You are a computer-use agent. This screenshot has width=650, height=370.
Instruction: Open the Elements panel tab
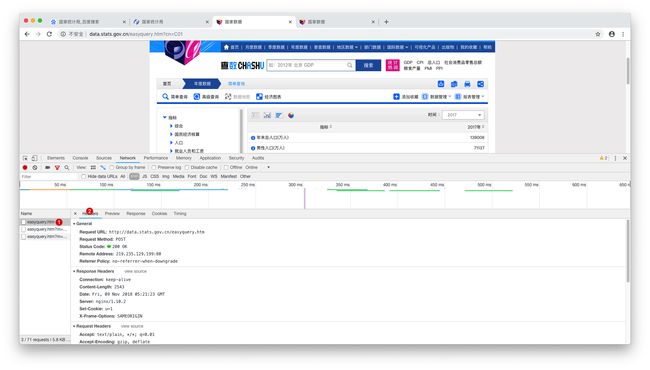click(56, 158)
